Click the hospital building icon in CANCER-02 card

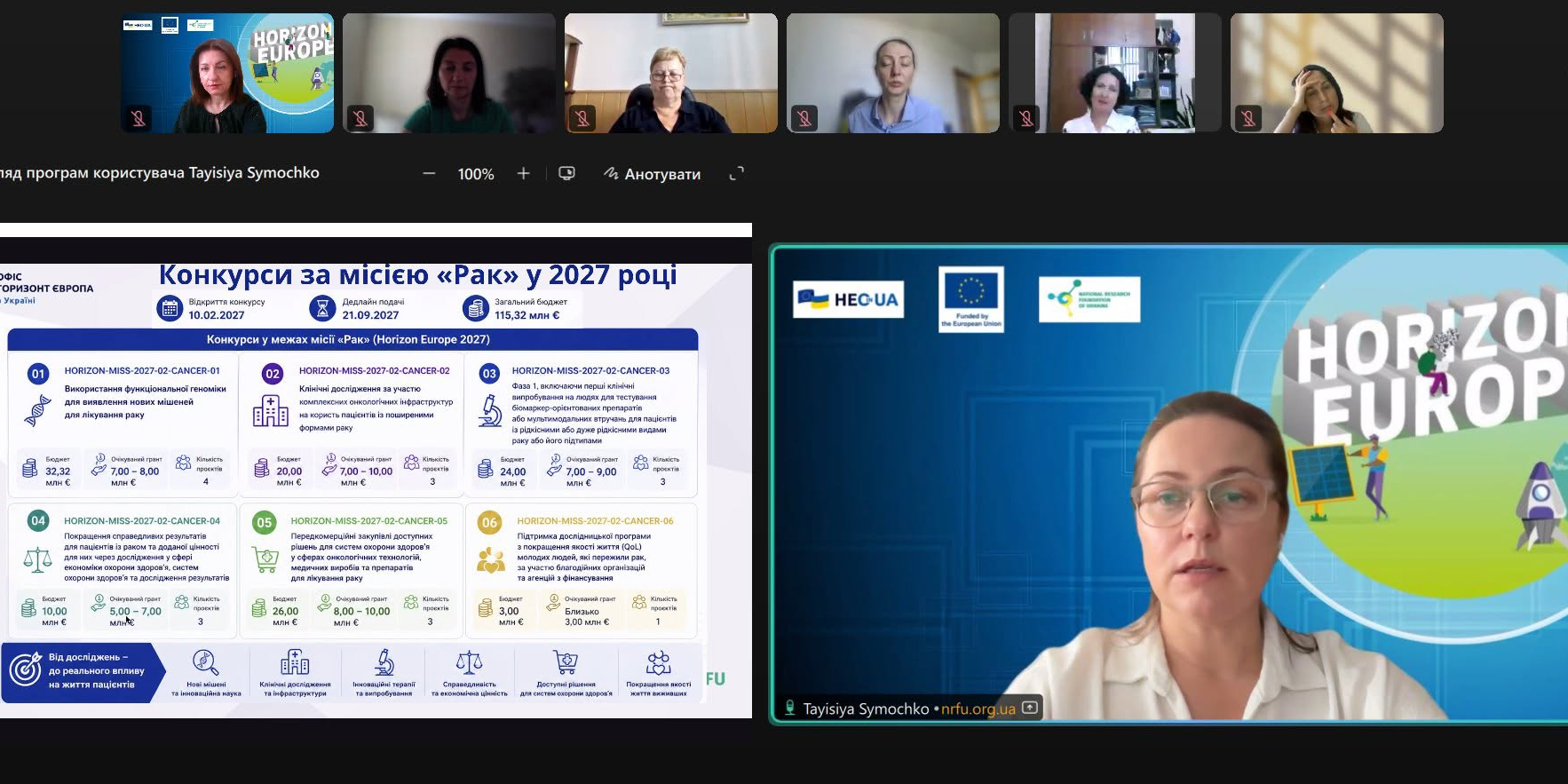pos(271,411)
